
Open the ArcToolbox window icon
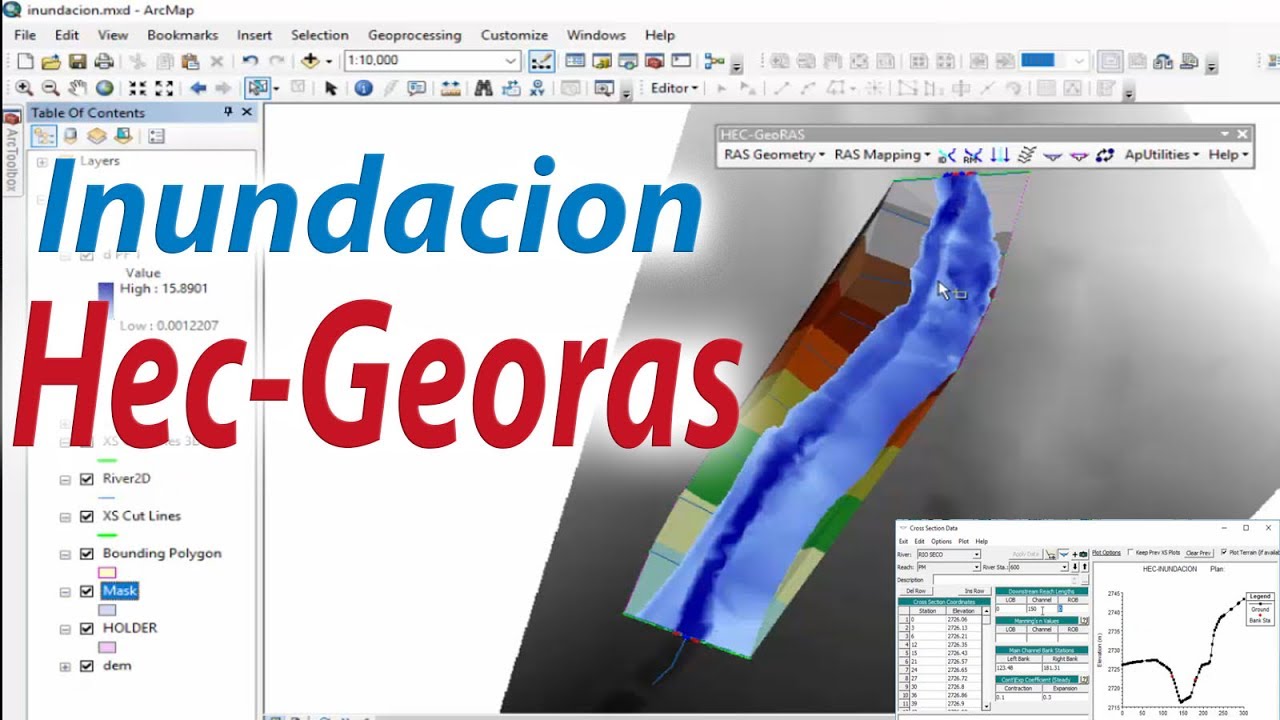655,61
